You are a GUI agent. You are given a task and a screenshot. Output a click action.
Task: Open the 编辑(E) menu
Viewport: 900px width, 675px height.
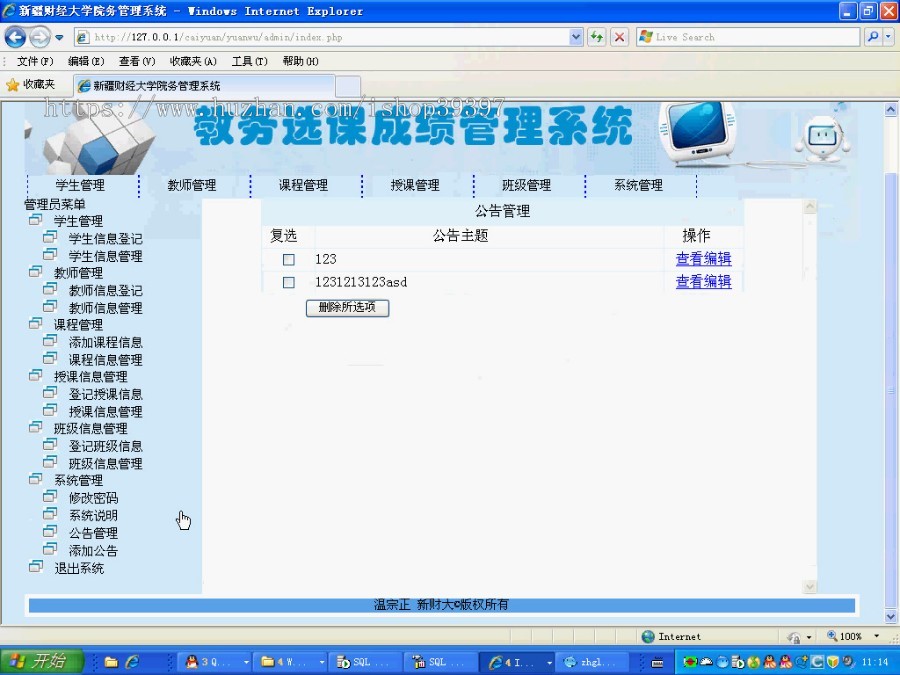point(86,61)
